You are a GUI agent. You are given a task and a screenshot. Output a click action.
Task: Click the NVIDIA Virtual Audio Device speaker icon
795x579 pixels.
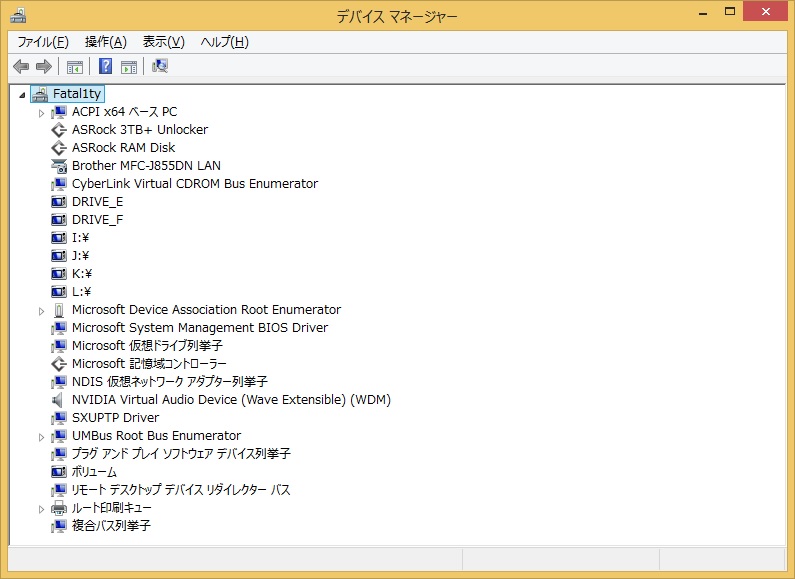pyautogui.click(x=58, y=400)
